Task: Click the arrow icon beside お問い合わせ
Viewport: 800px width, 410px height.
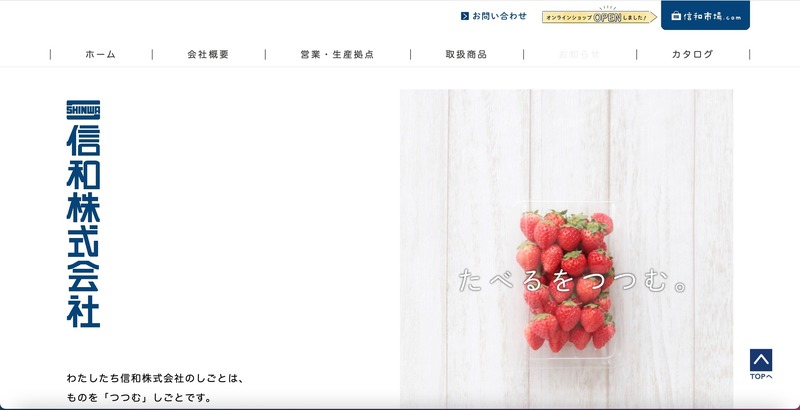Action: tap(464, 16)
